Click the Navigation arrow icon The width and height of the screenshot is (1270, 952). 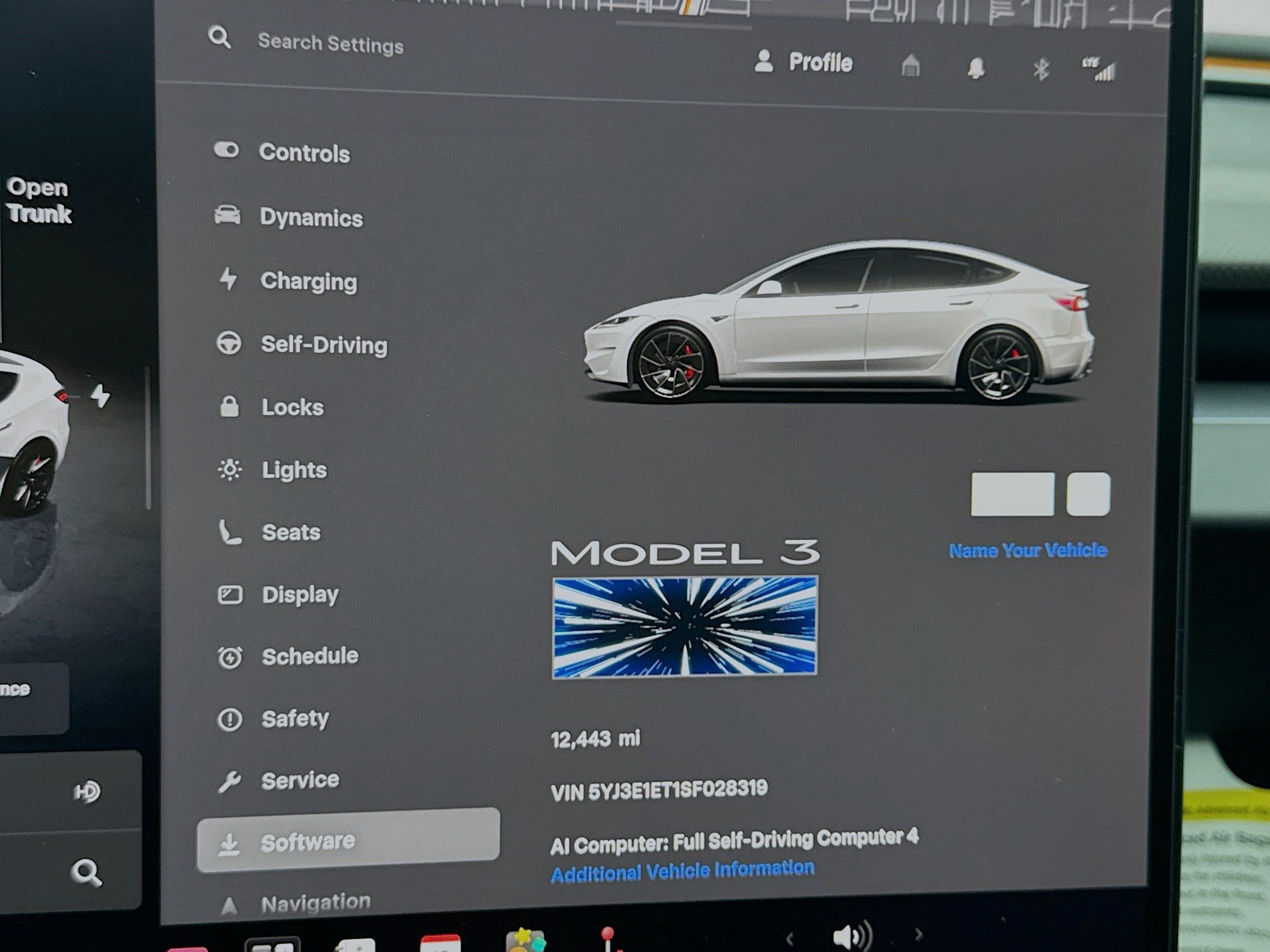(x=229, y=905)
